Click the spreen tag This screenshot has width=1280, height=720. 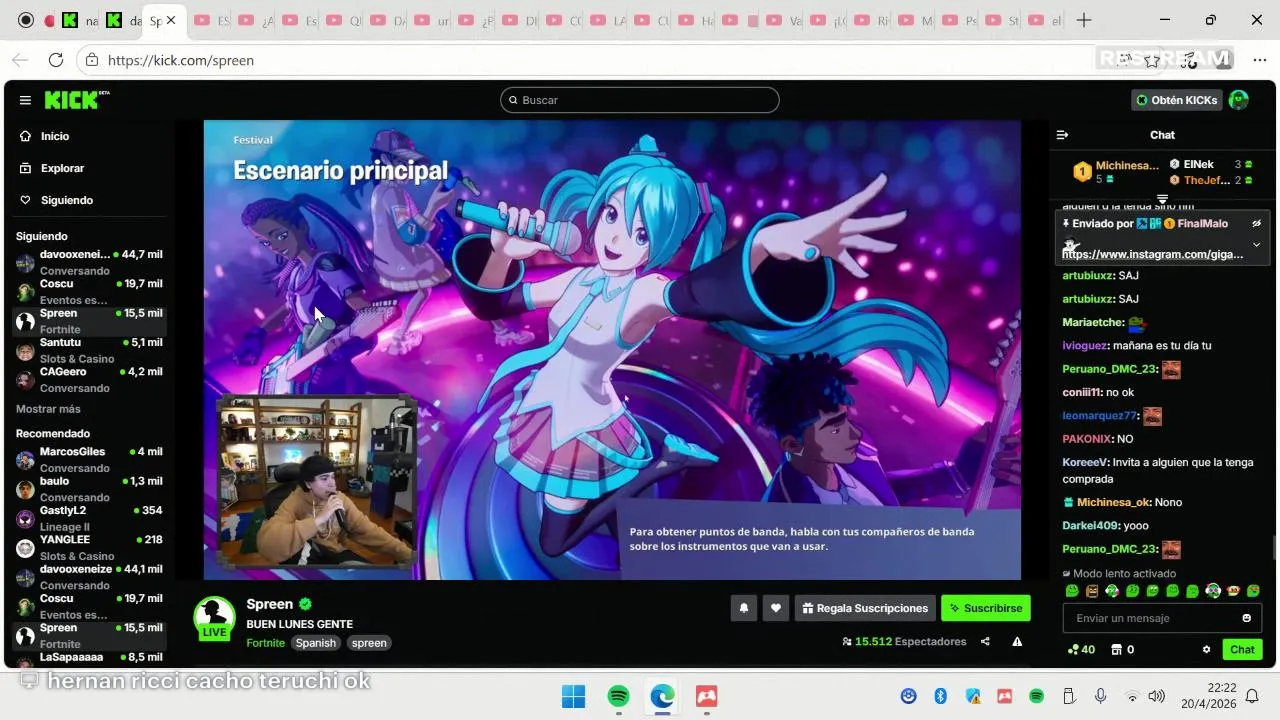369,643
